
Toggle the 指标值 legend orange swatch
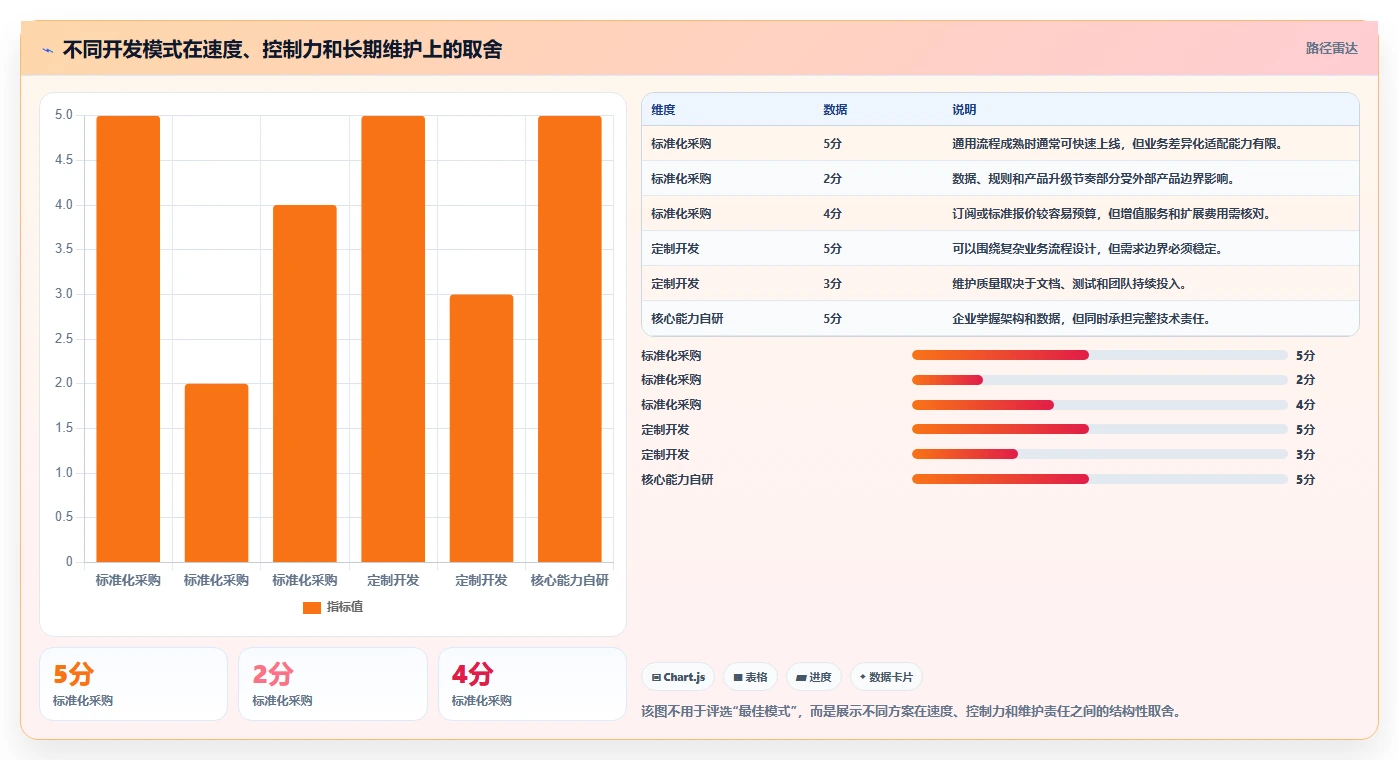pos(311,607)
